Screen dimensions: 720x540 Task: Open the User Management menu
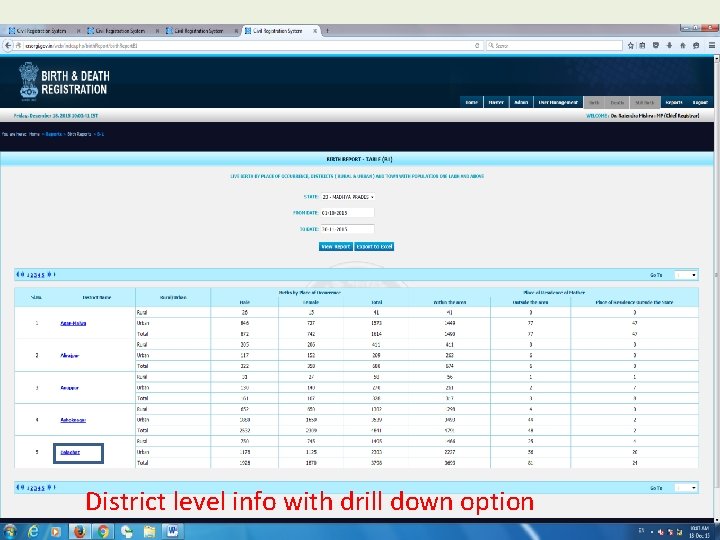[x=558, y=102]
